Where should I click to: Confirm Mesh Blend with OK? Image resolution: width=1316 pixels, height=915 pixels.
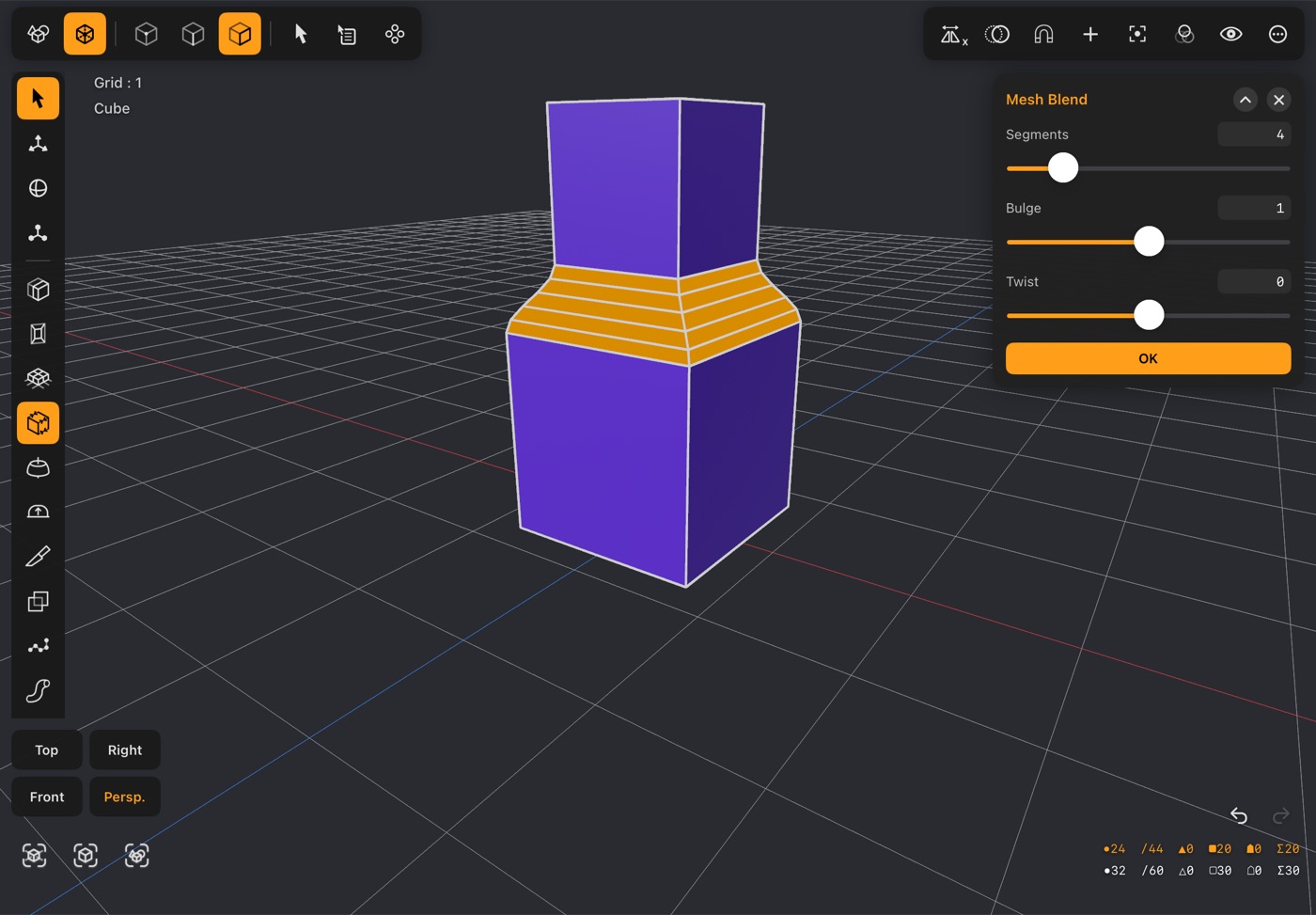pyautogui.click(x=1148, y=358)
